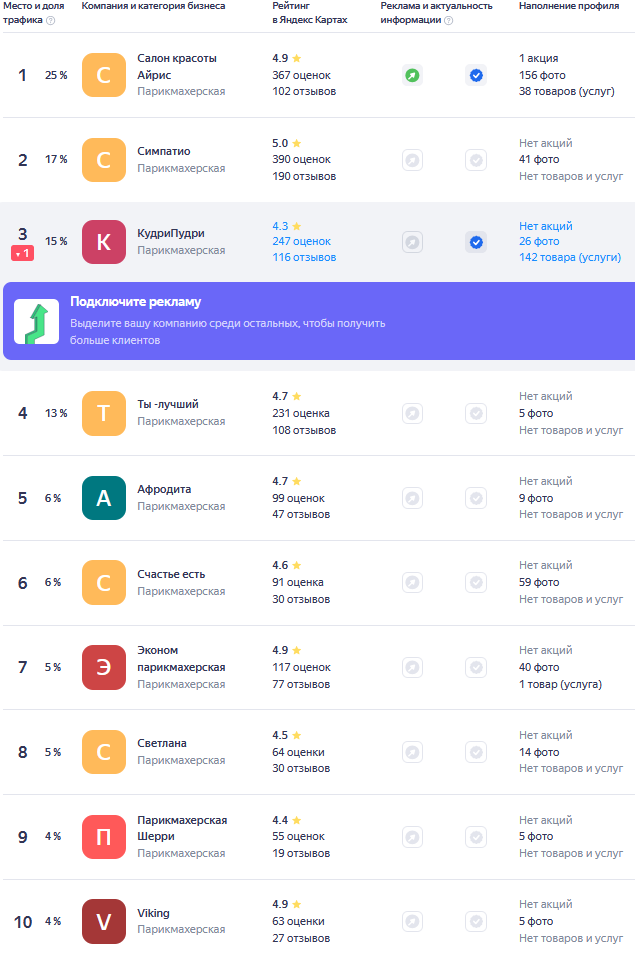Select company name 'Счастье есть'
This screenshot has width=635, height=965.
click(x=171, y=574)
